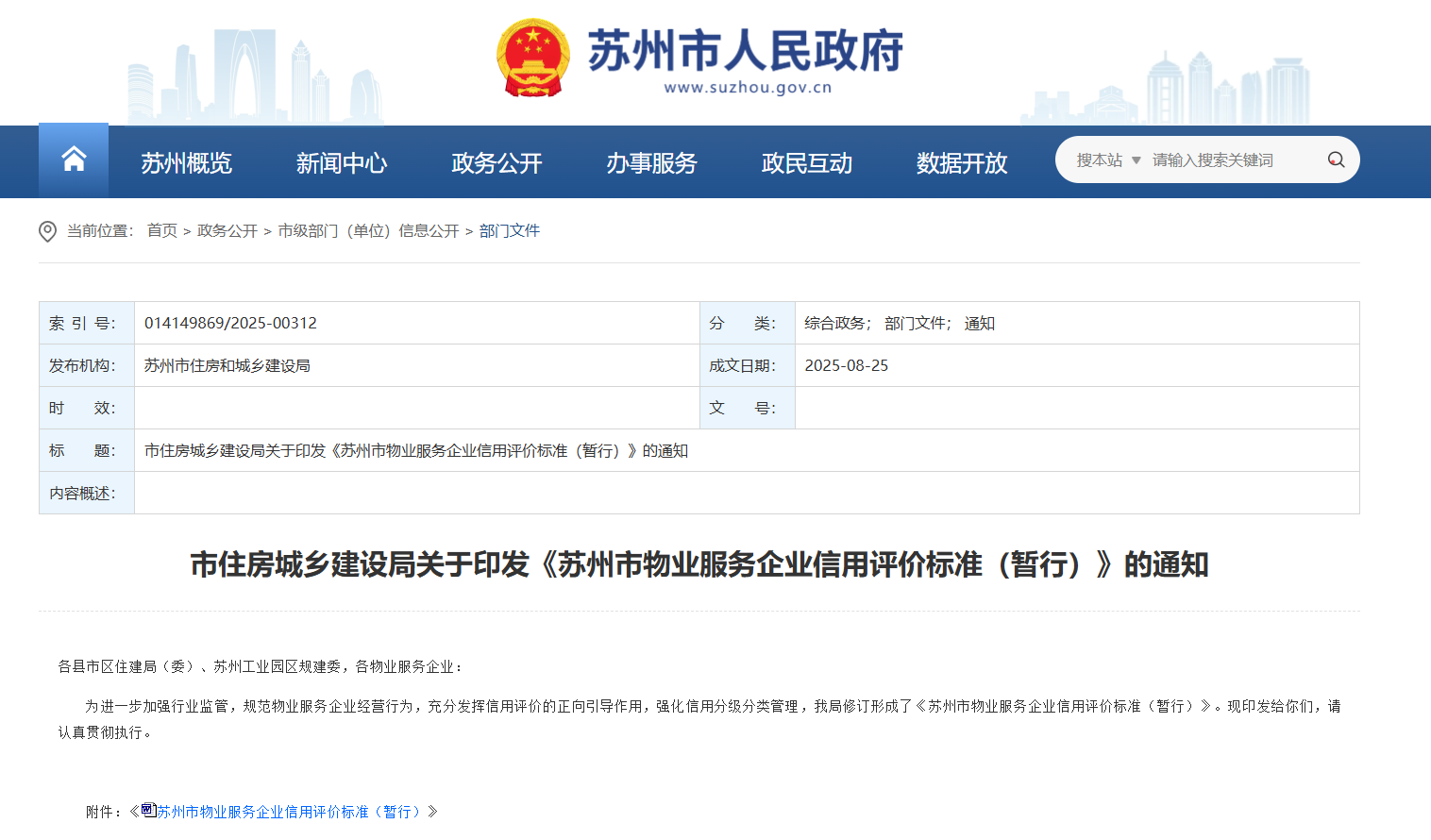This screenshot has height=840, width=1431.
Task: Click the www.suzhou.gov.cn URL text
Action: click(748, 88)
